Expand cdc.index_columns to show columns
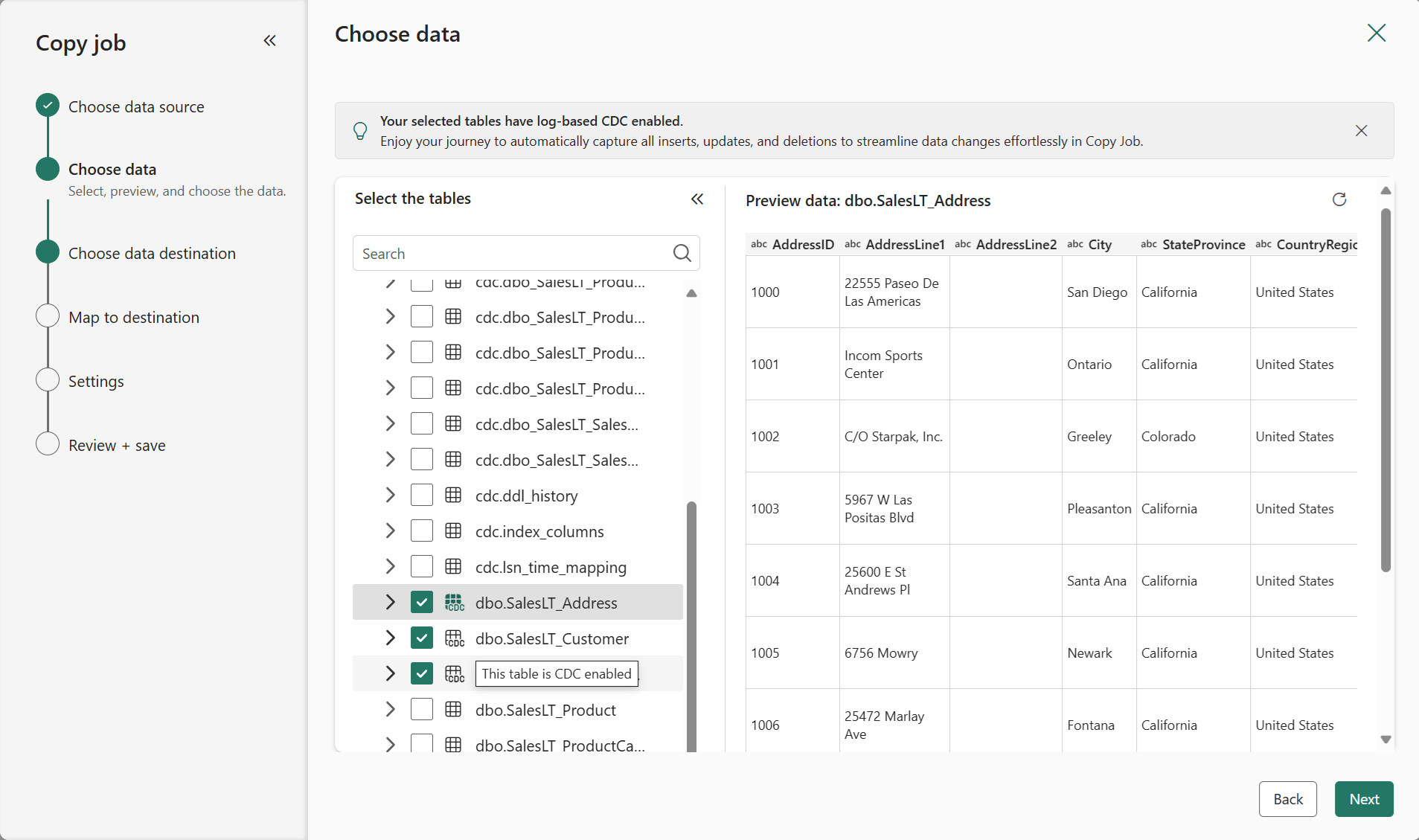The height and width of the screenshot is (840, 1419). [x=389, y=530]
